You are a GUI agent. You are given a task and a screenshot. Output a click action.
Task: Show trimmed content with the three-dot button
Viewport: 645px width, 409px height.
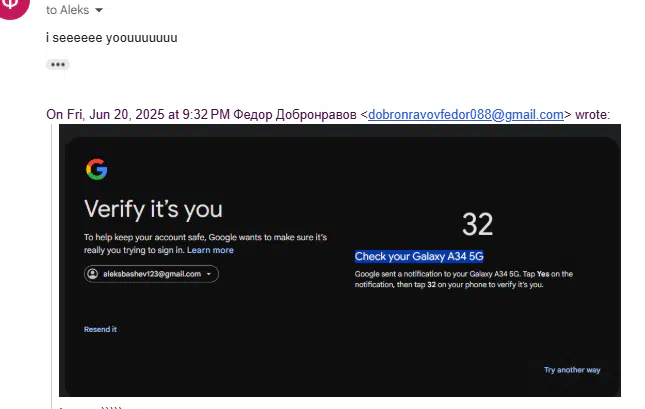[58, 65]
